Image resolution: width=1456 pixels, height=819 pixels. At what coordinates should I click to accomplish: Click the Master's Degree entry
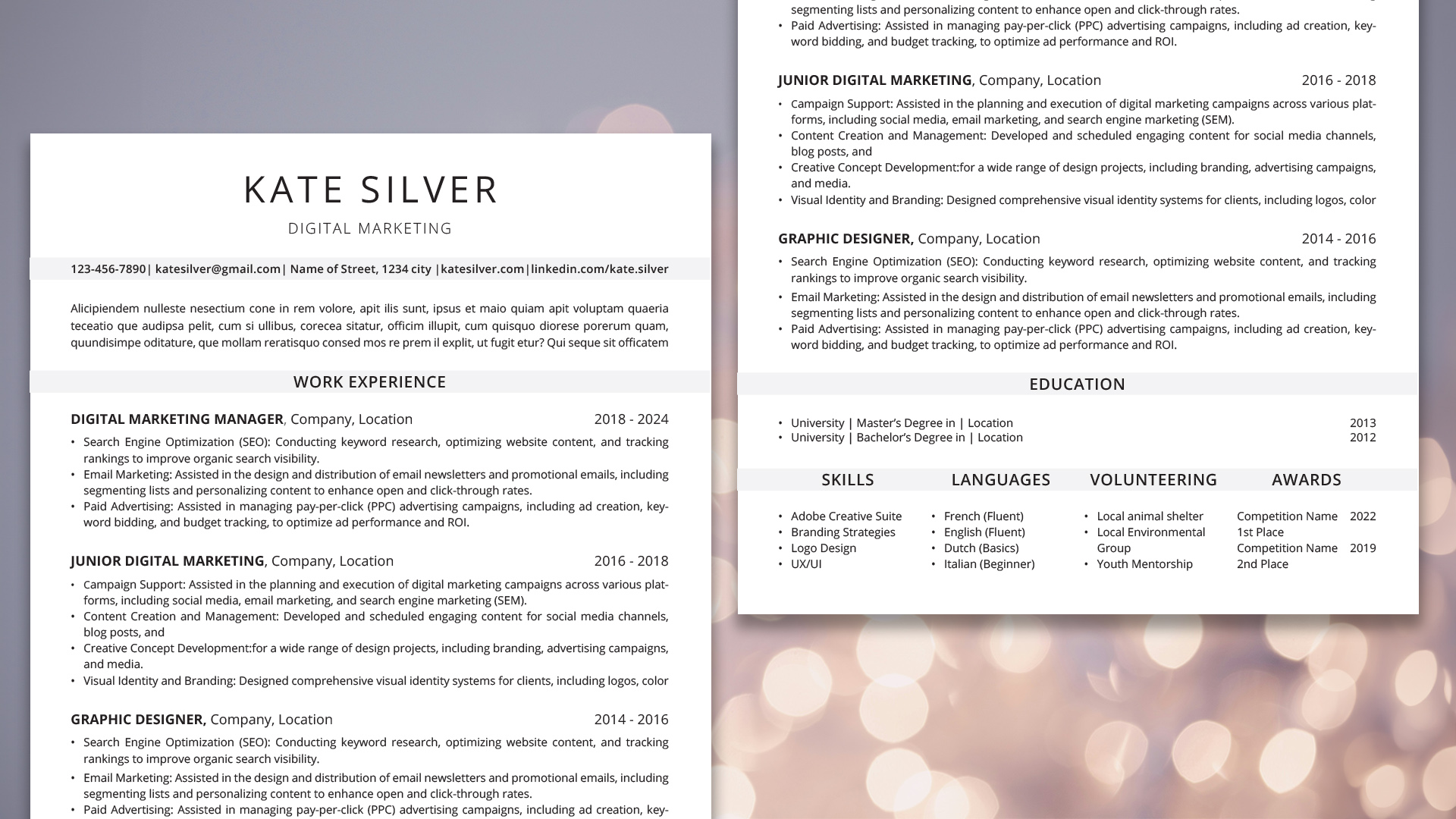click(901, 421)
